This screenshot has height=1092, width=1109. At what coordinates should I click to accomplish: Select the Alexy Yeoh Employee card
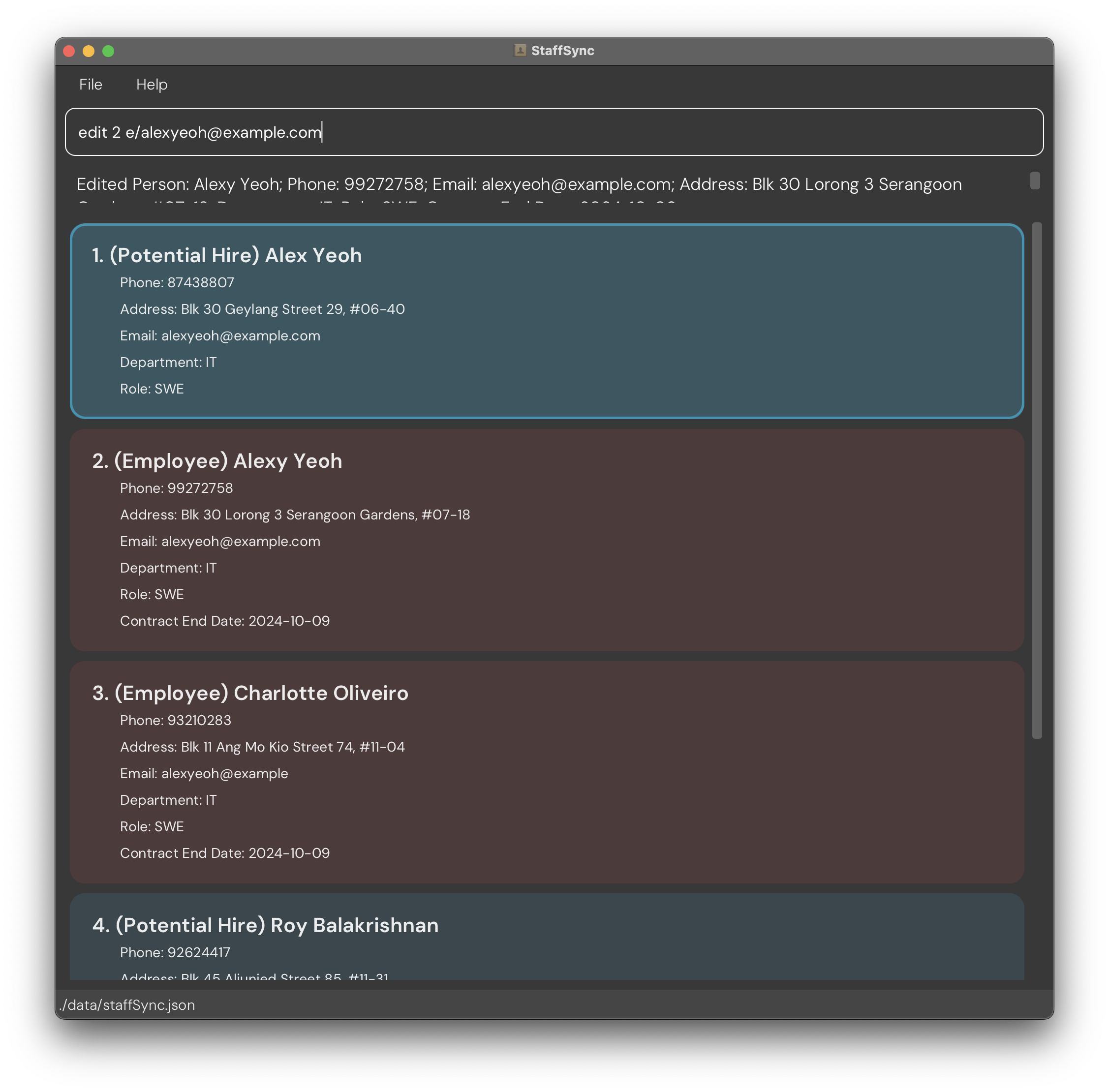[546, 539]
